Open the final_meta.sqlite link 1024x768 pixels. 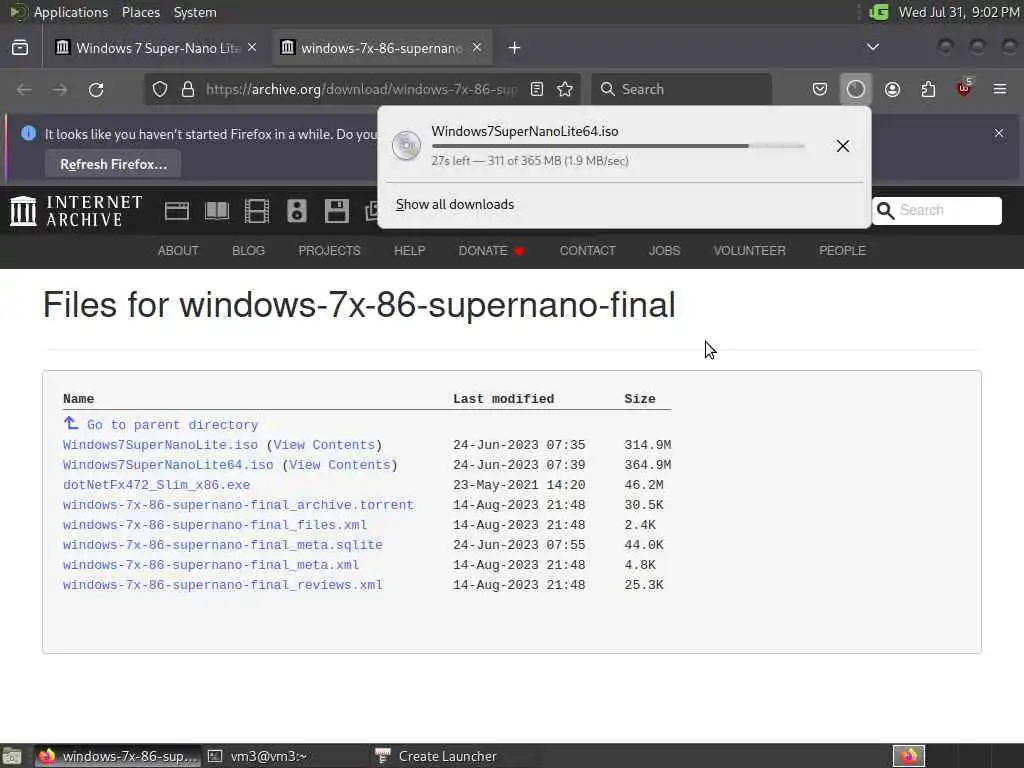pos(223,545)
